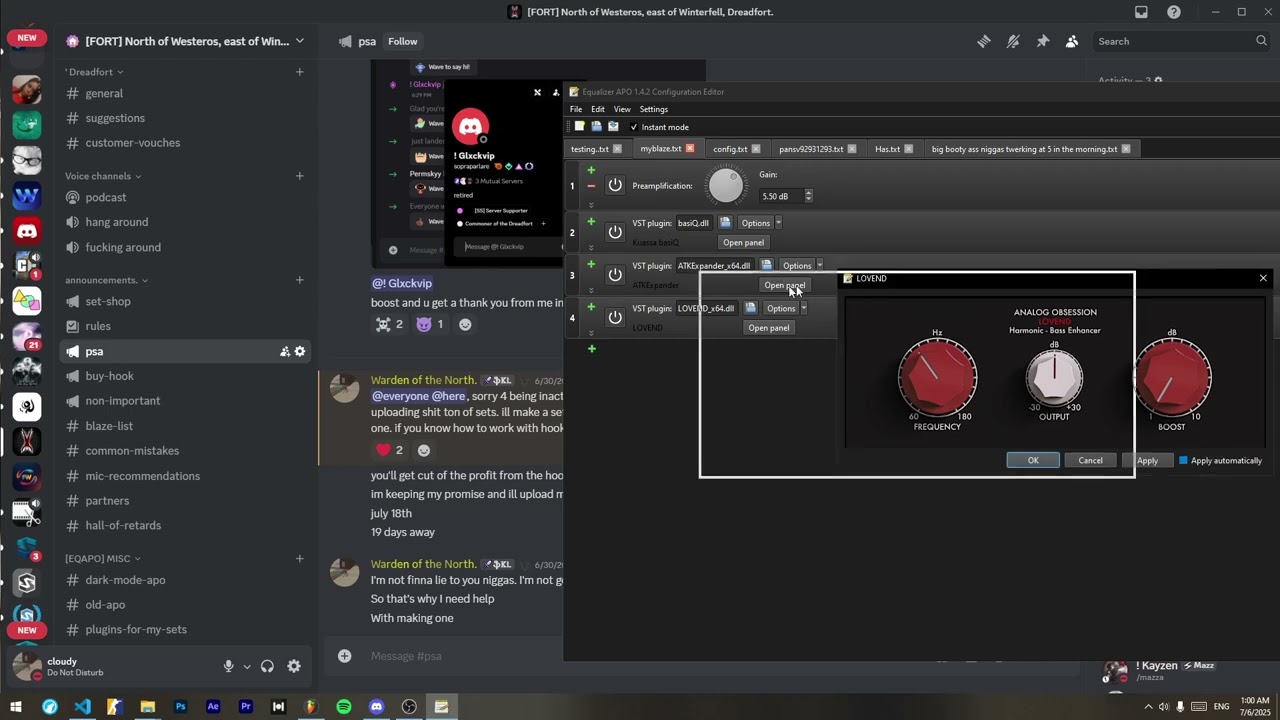Deafen using the Discord headphones button

(267, 666)
